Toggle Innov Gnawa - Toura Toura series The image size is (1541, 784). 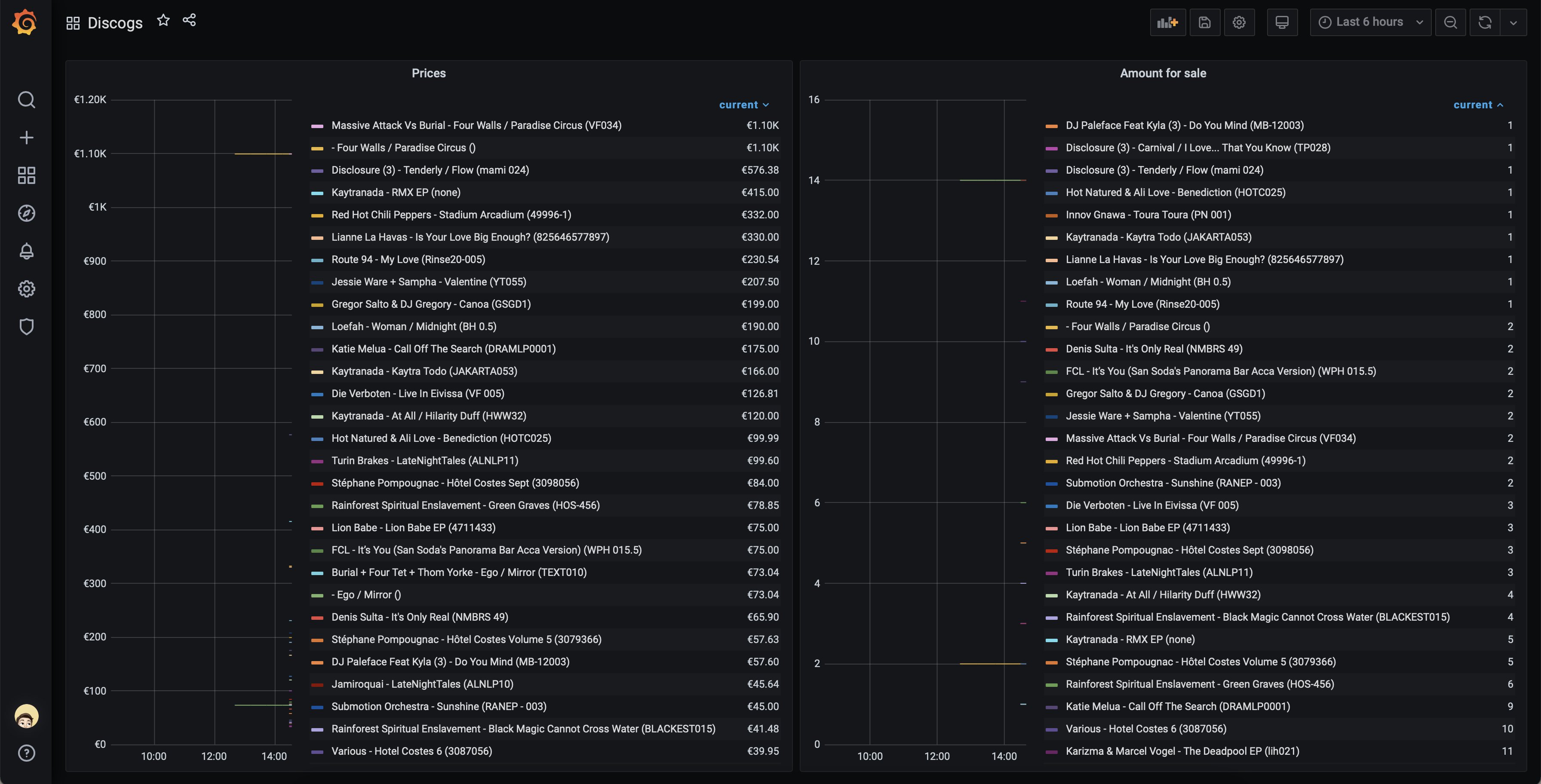(x=1148, y=214)
